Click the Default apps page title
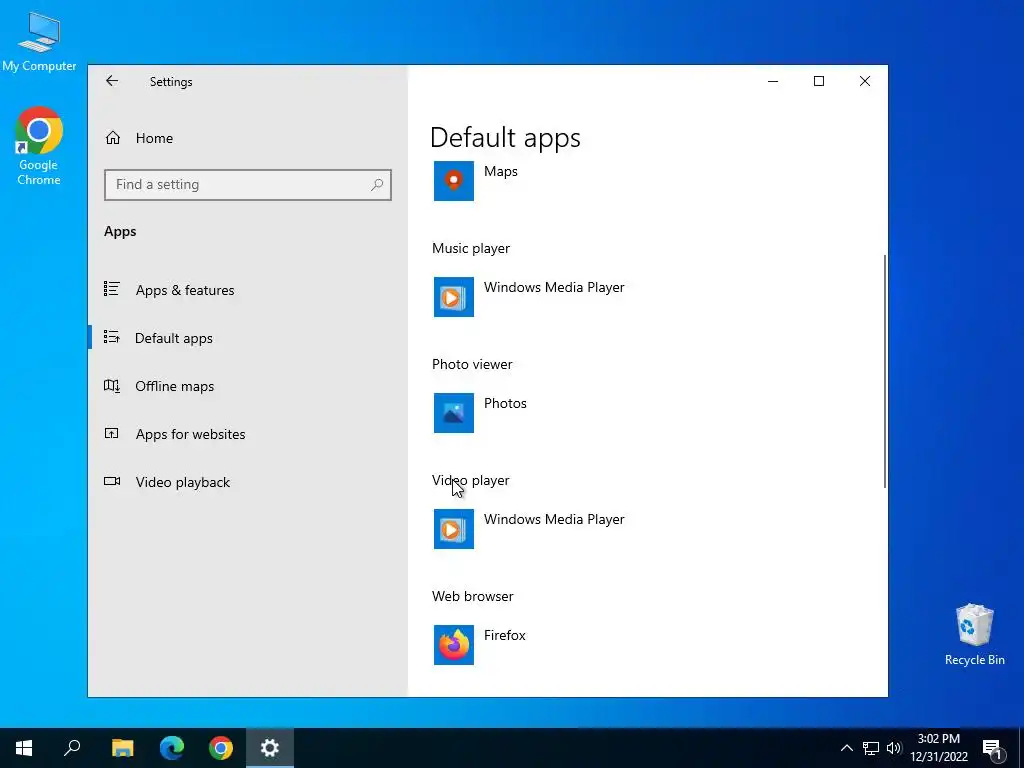 pos(505,138)
